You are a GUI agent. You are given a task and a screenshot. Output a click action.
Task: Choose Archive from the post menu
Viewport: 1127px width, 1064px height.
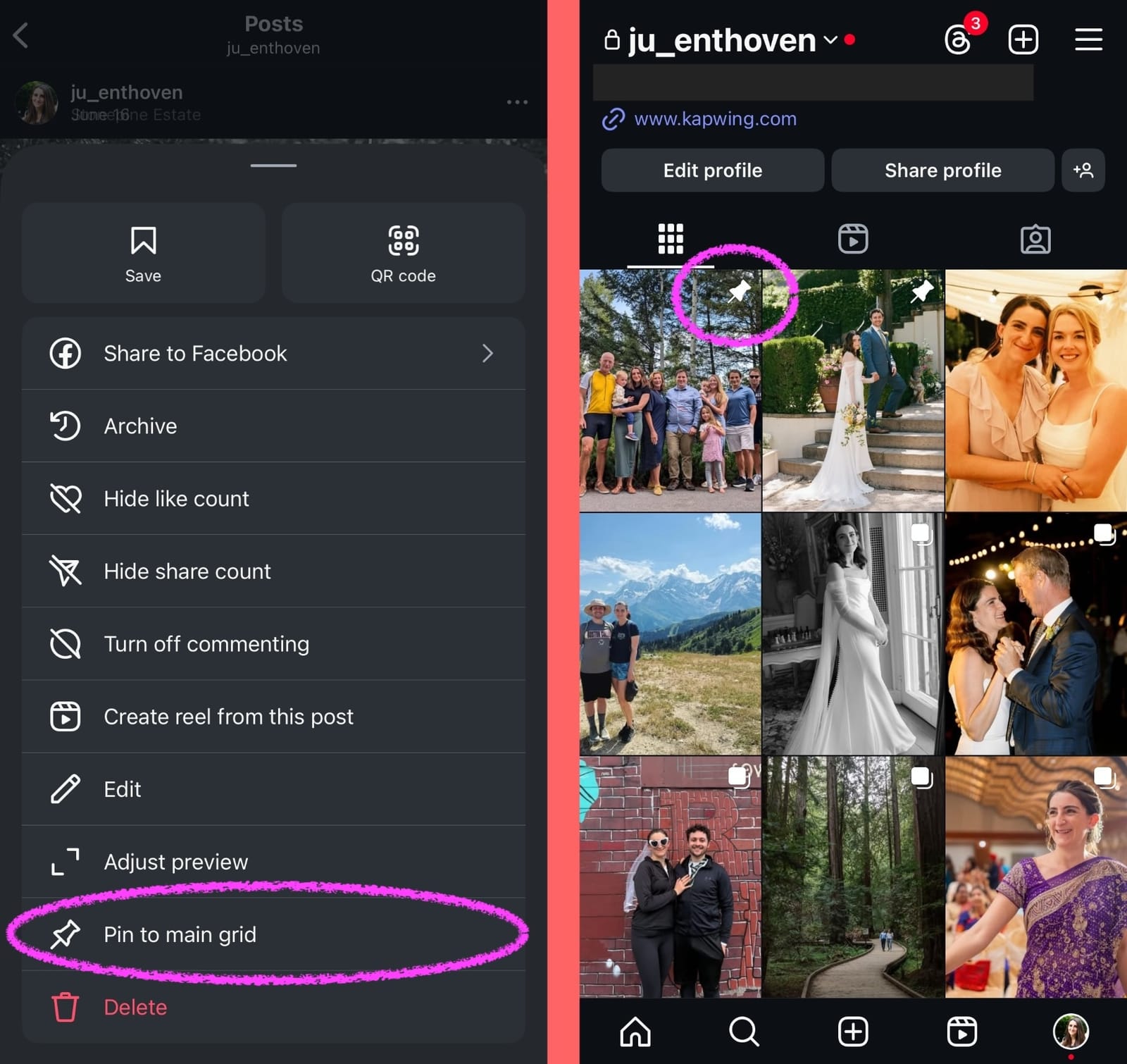pyautogui.click(x=140, y=426)
